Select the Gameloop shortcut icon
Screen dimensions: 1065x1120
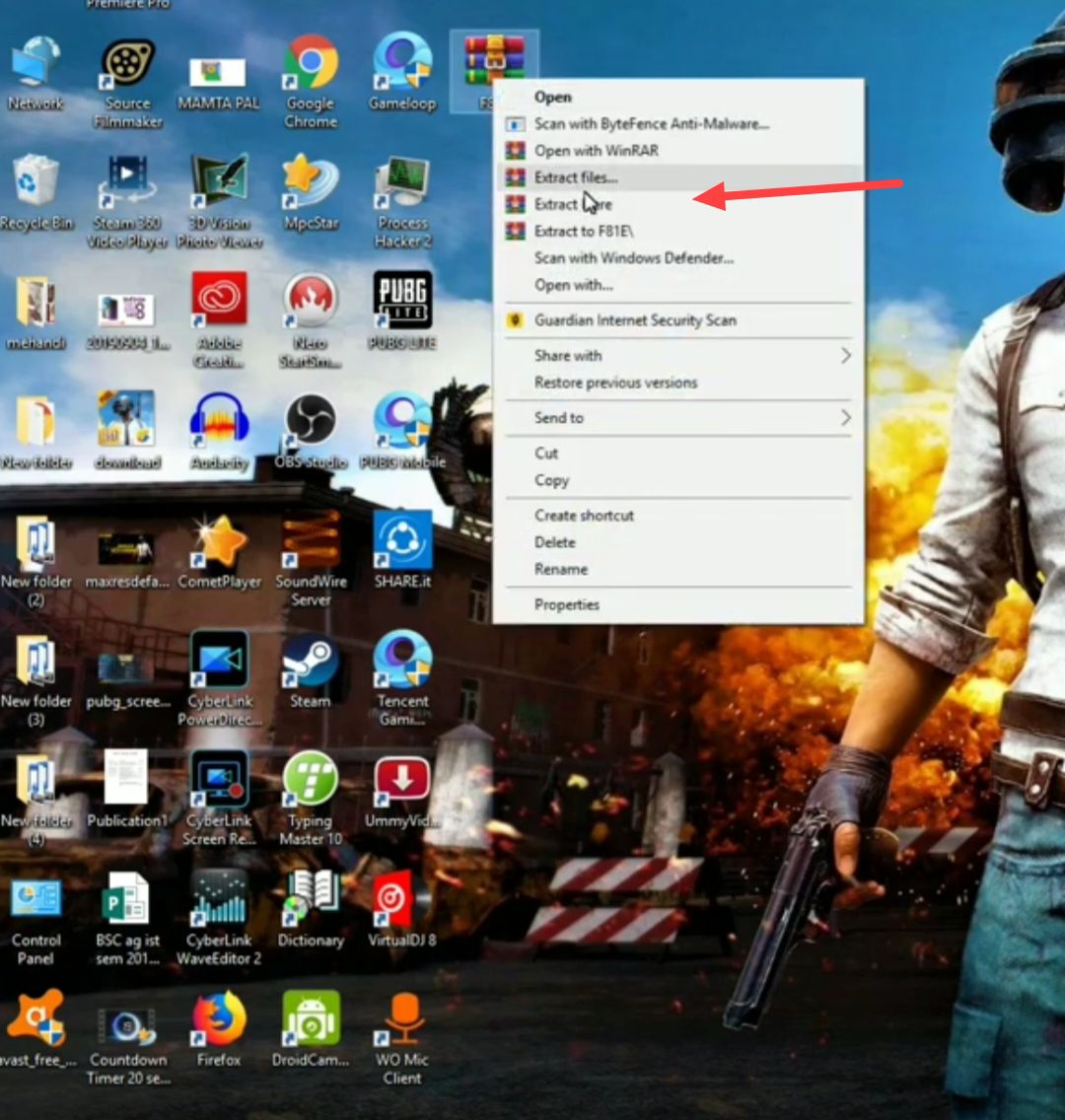pos(402,73)
